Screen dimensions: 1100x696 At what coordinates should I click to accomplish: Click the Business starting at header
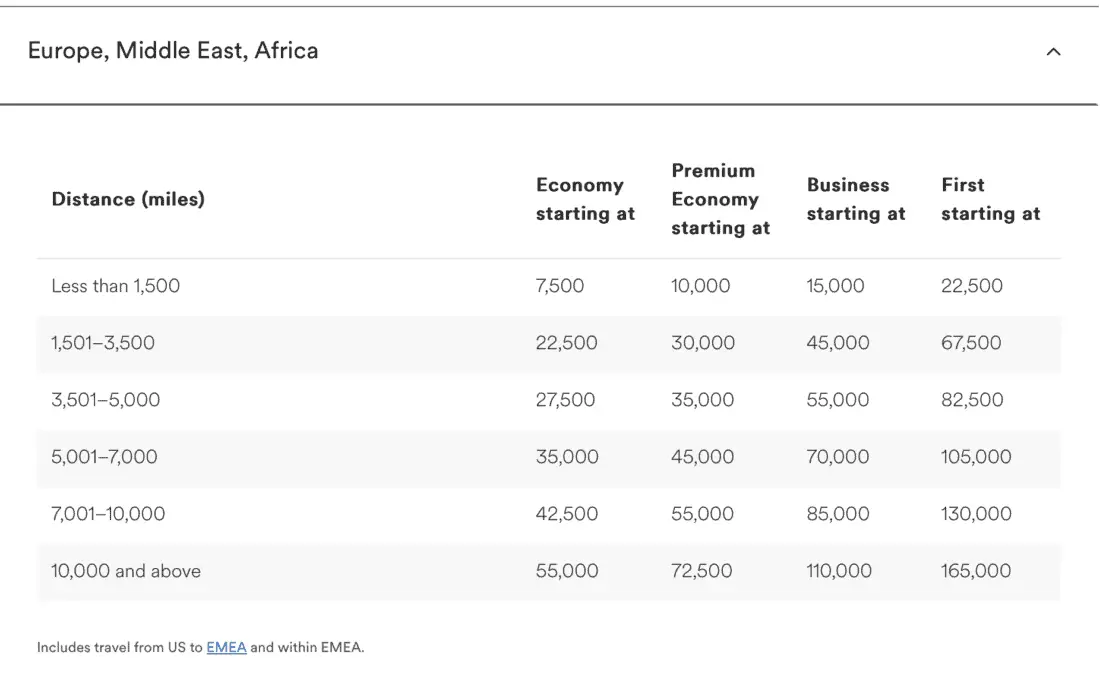point(855,199)
